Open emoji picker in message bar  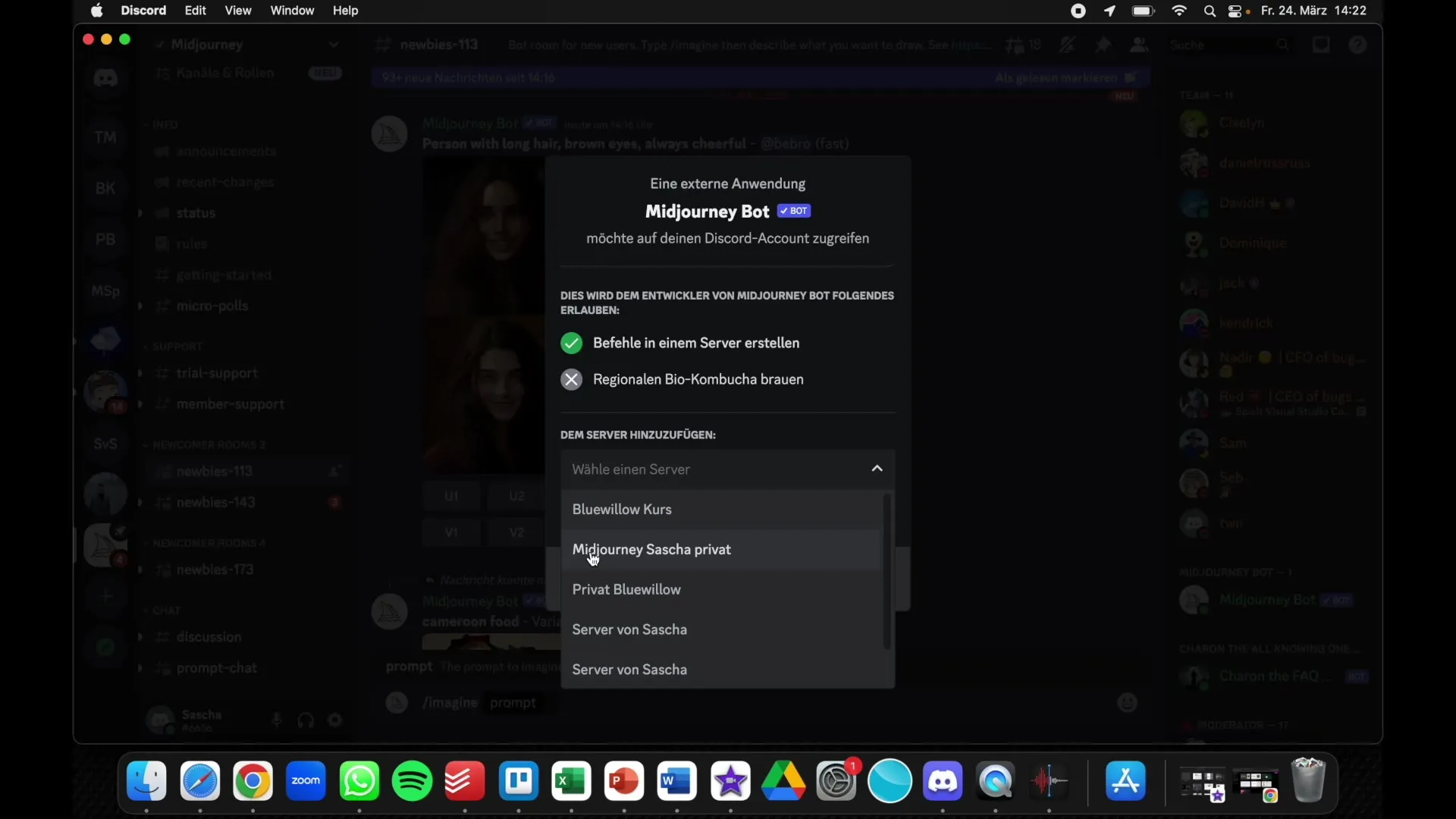click(x=1128, y=703)
